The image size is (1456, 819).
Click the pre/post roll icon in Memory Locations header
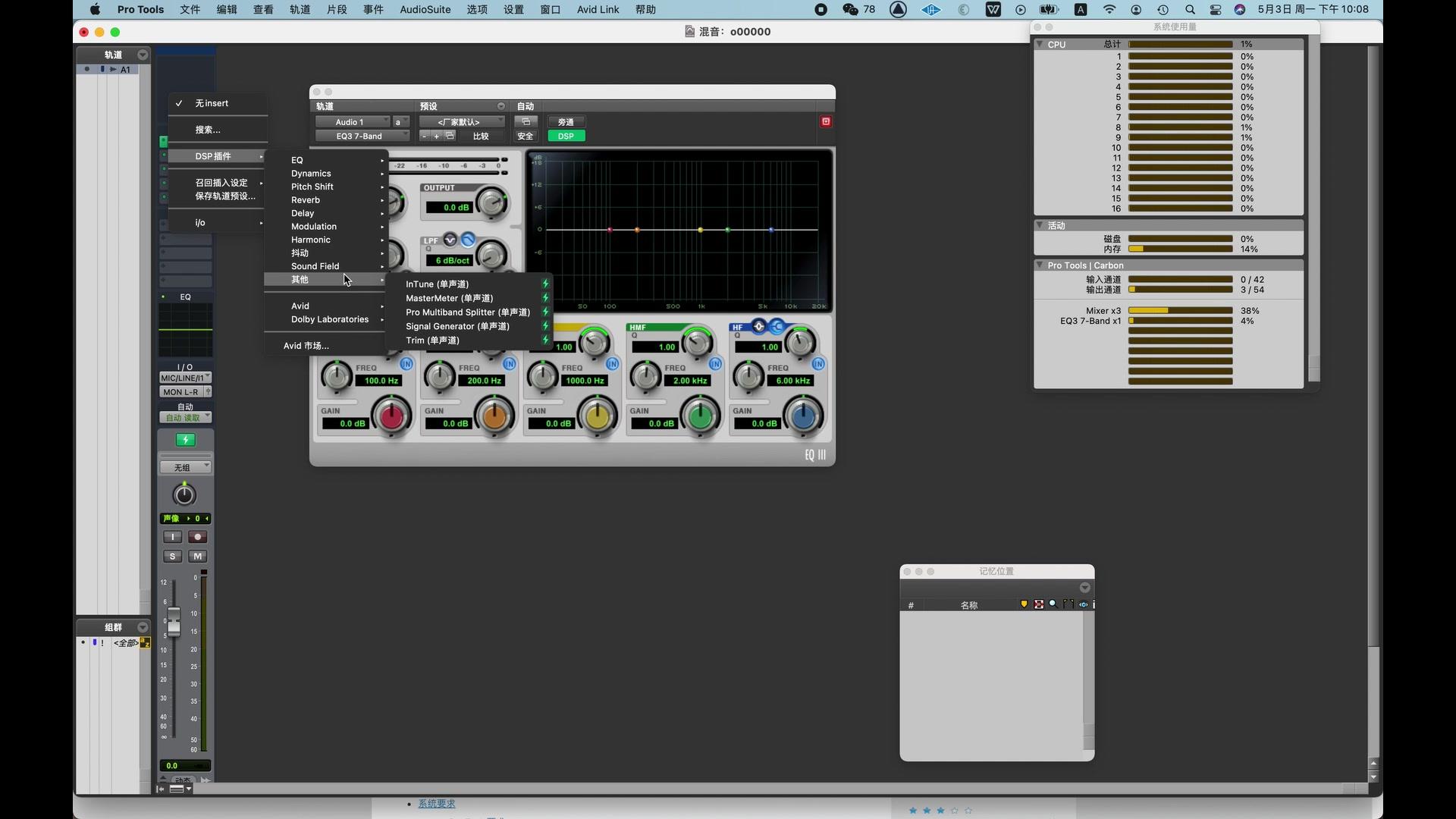coord(1068,604)
